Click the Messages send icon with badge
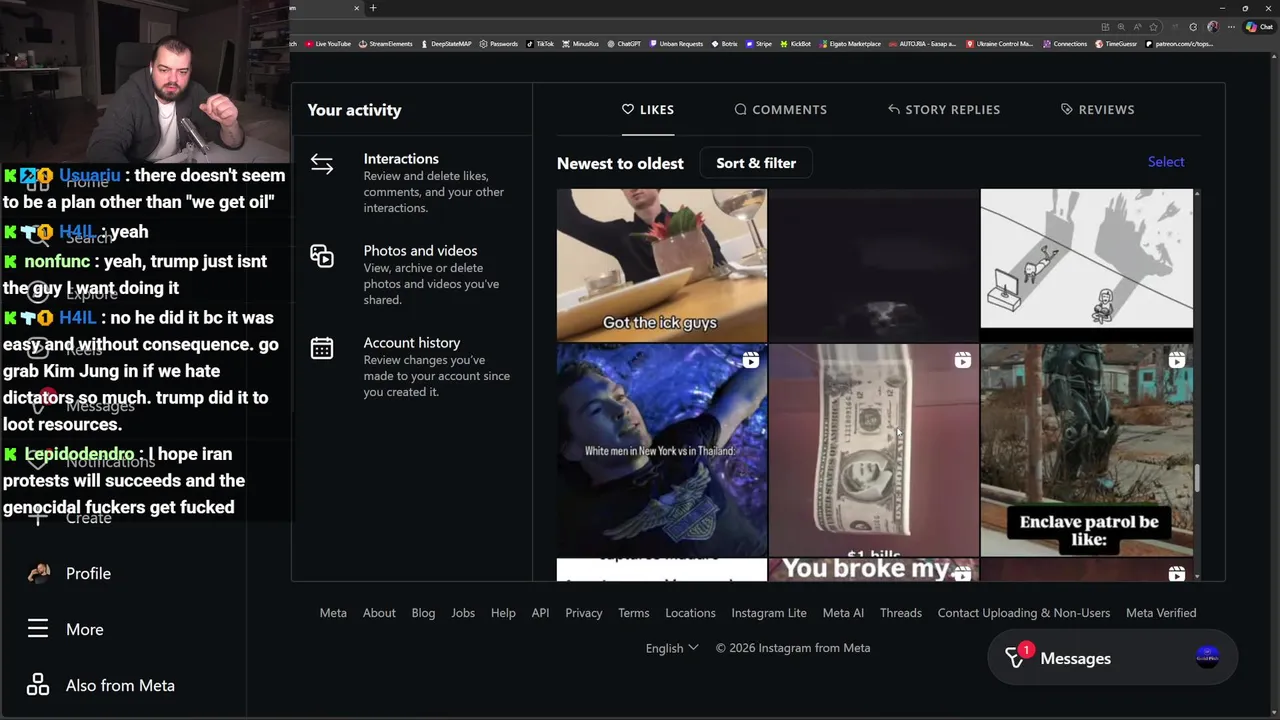The height and width of the screenshot is (720, 1280). coord(1017,657)
